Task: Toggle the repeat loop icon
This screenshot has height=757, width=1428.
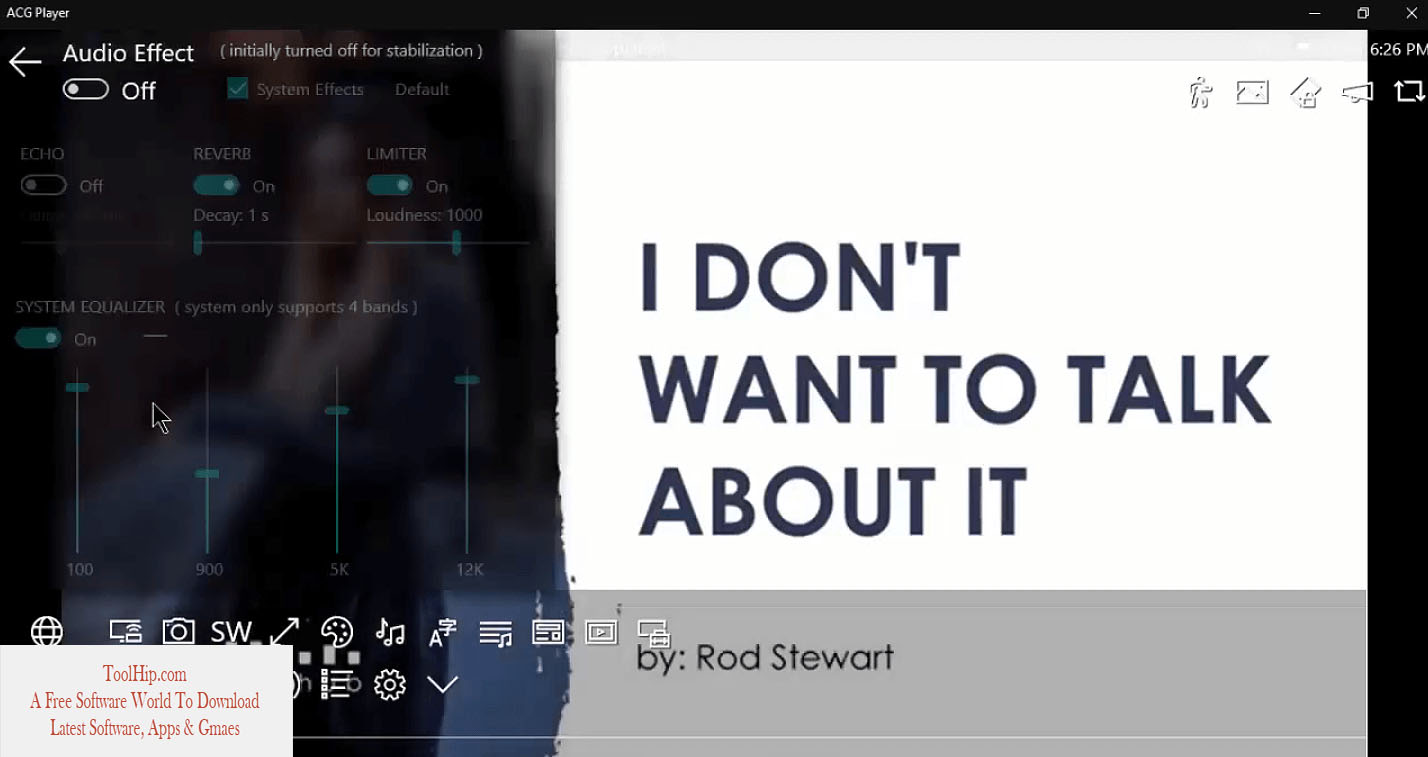Action: (x=1409, y=91)
